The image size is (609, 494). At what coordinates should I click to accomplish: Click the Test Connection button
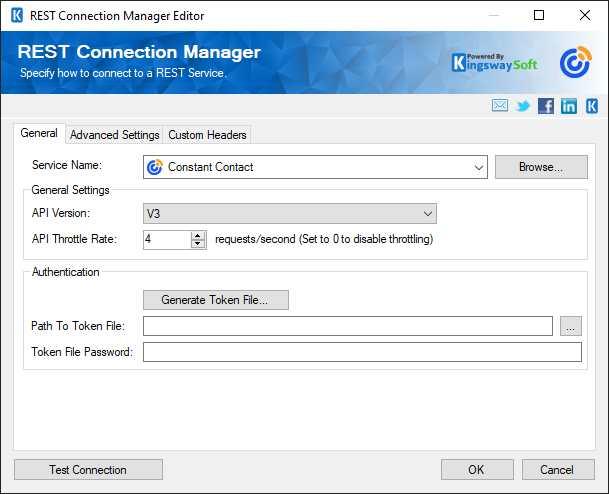click(88, 470)
